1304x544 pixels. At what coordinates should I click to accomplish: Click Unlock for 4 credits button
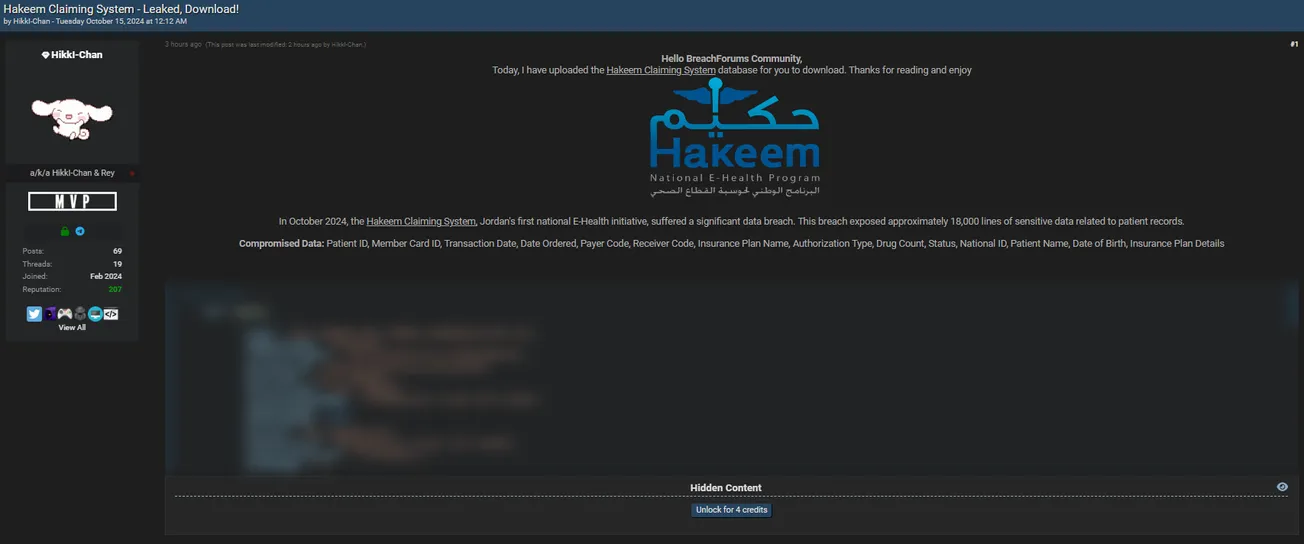(x=731, y=510)
